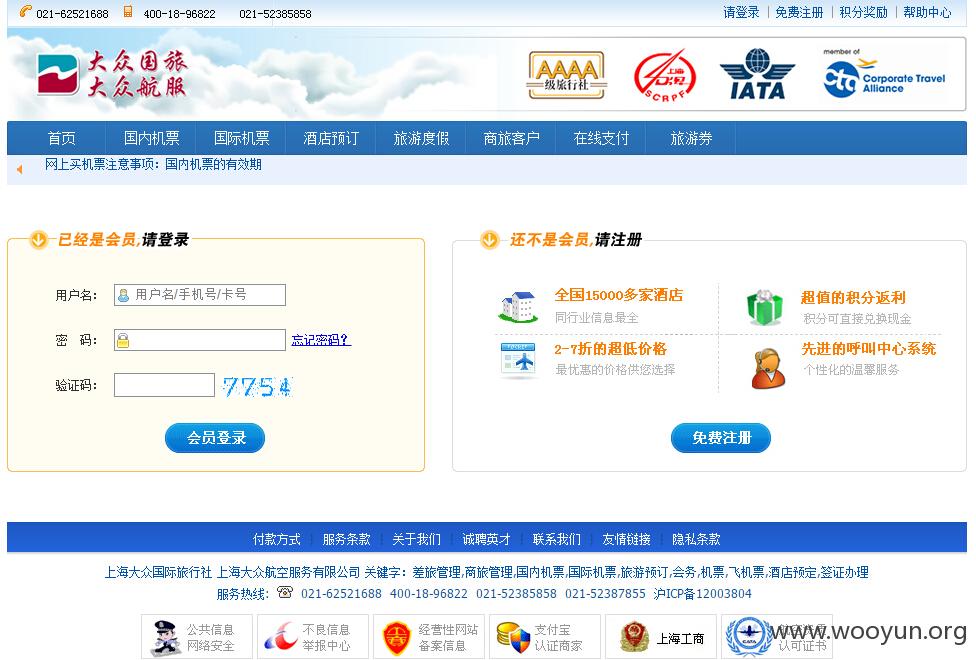
Task: Click the 忘记密码? link
Action: click(x=321, y=340)
